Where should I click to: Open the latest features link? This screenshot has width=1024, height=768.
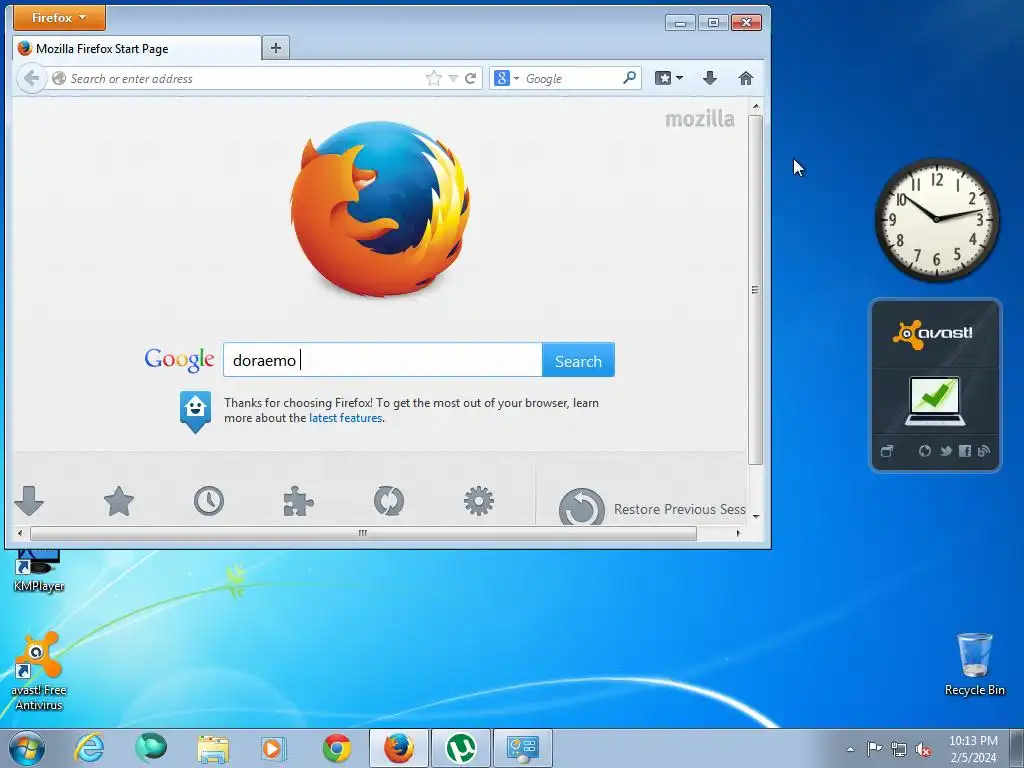click(345, 418)
